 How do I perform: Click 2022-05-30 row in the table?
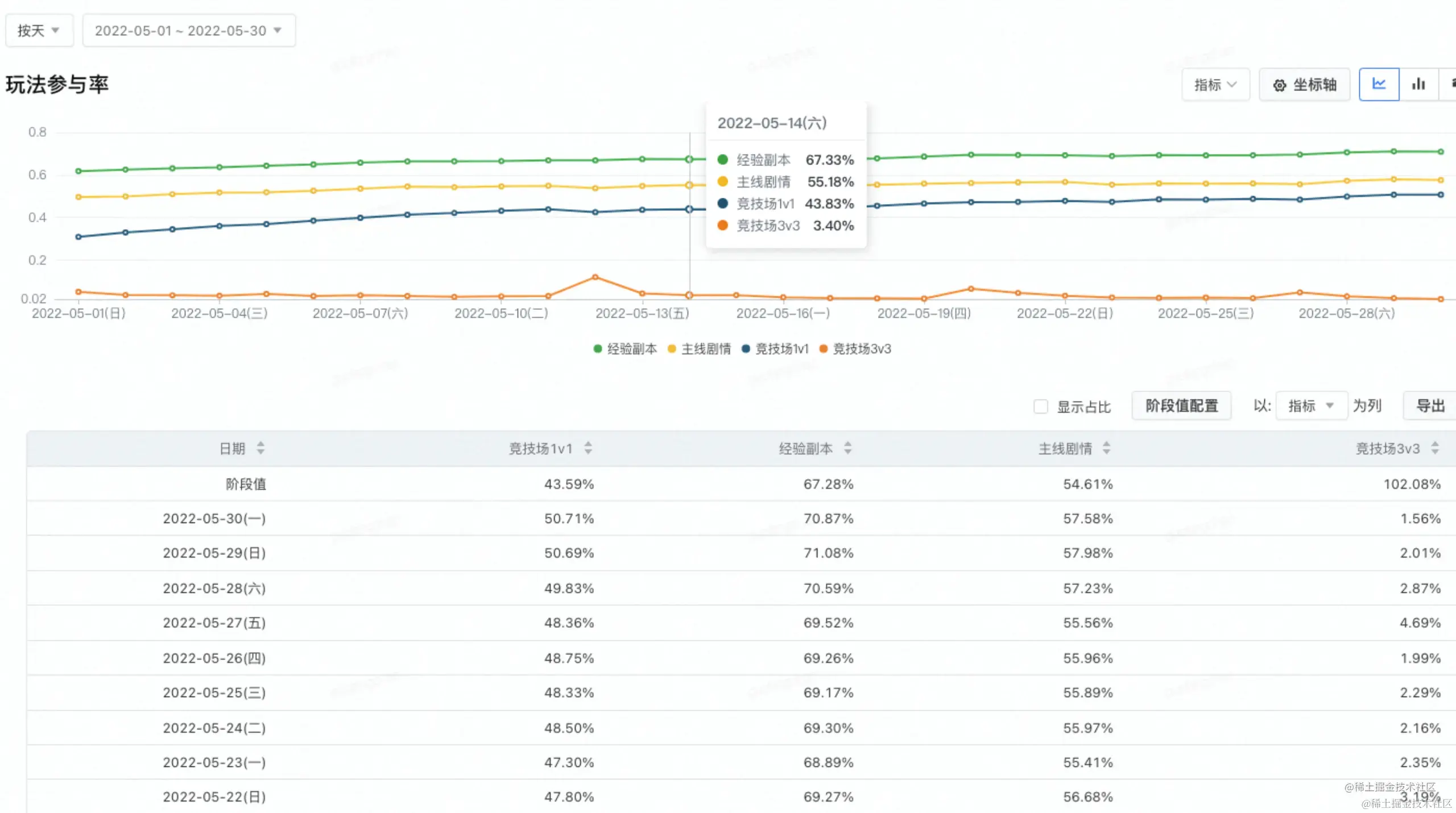[214, 519]
